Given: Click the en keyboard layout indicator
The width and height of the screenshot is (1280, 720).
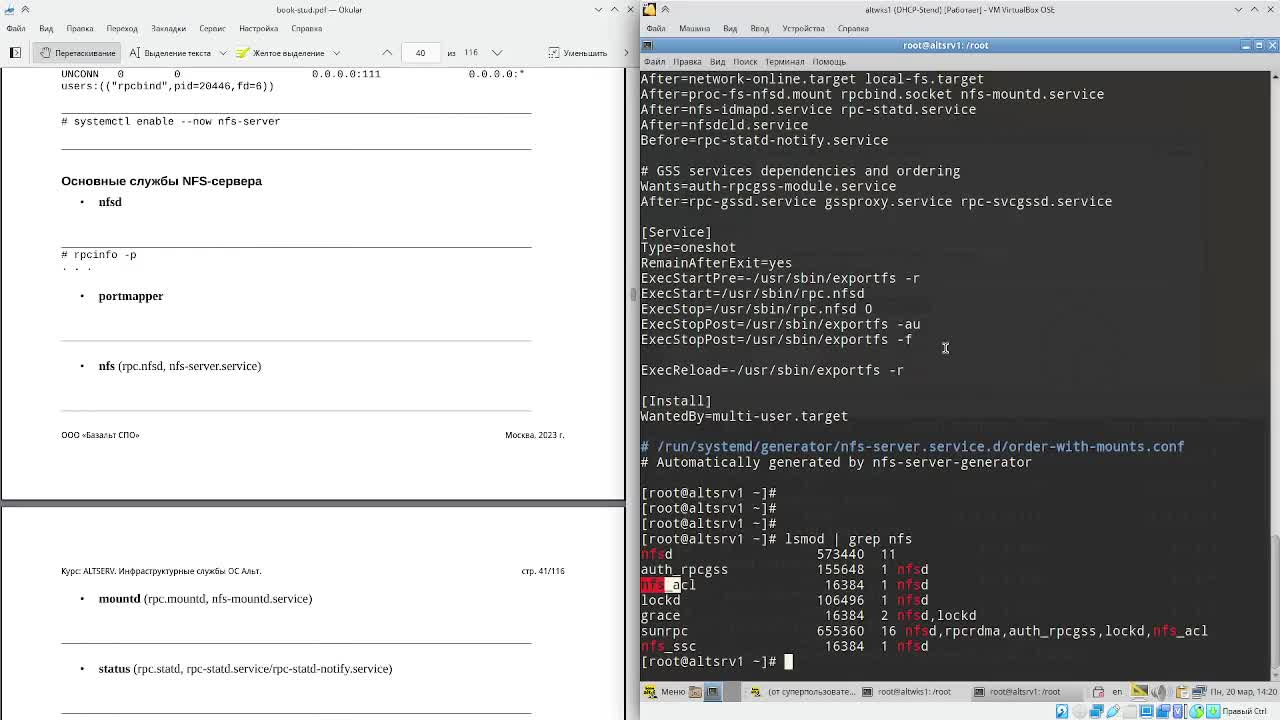Looking at the screenshot, I should (x=1117, y=691).
